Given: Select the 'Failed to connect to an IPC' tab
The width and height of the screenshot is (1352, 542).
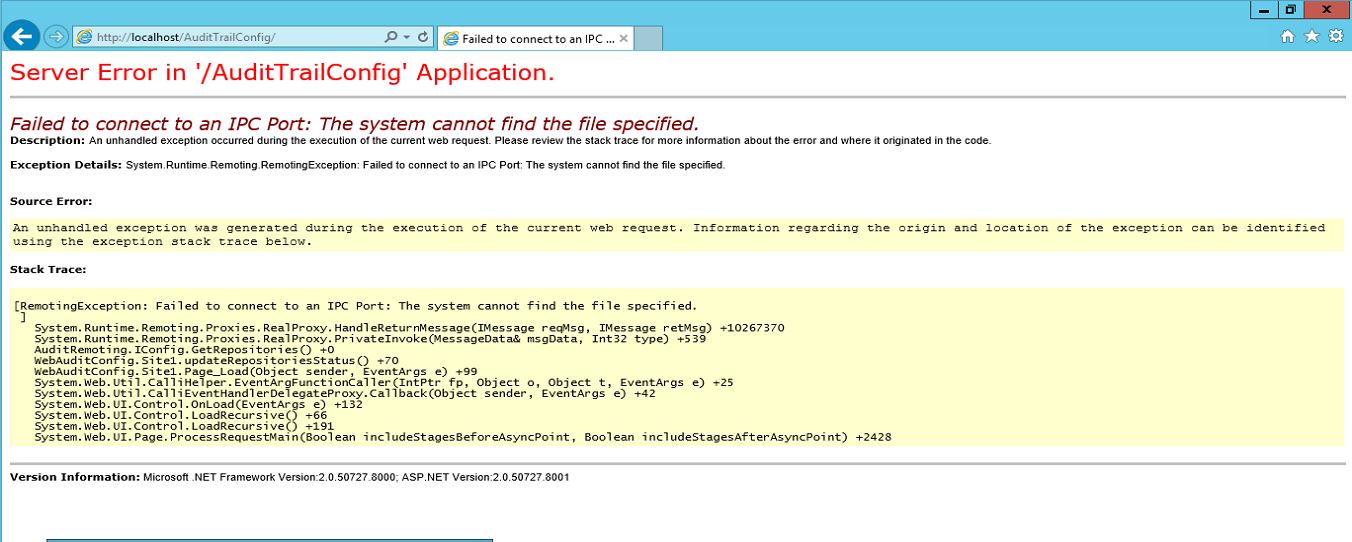Looking at the screenshot, I should tap(535, 39).
